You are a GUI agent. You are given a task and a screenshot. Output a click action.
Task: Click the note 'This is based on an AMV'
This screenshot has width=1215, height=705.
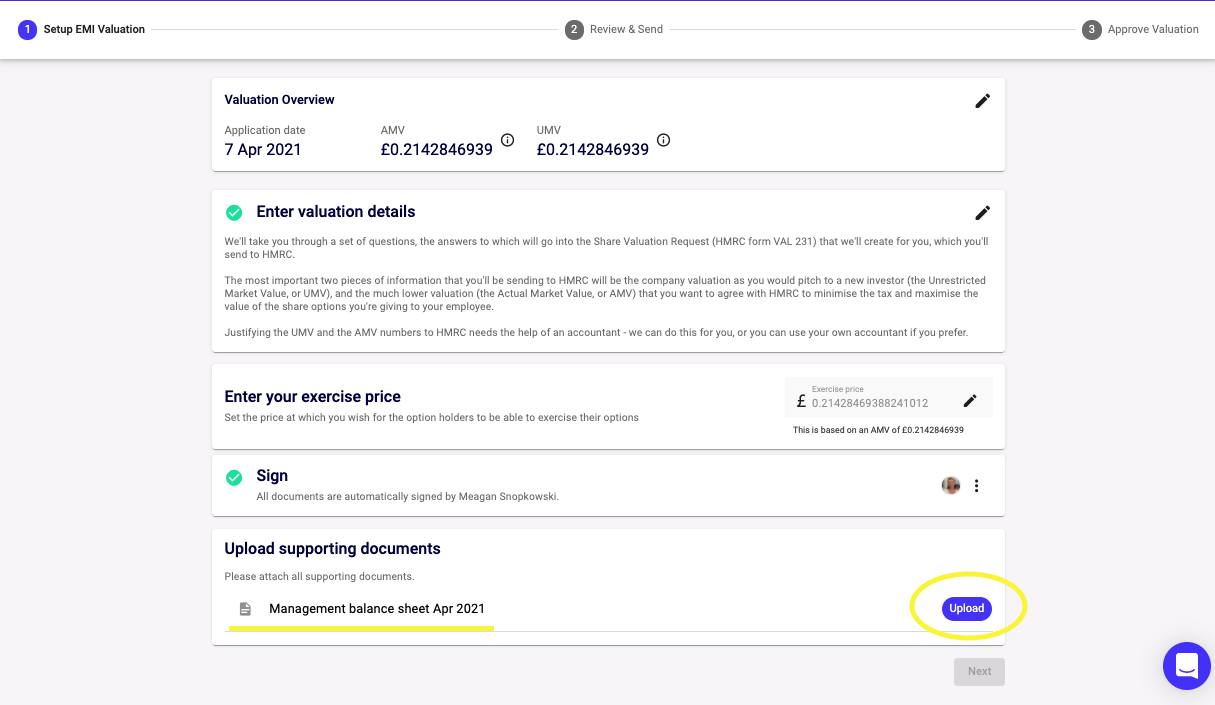(x=878, y=430)
